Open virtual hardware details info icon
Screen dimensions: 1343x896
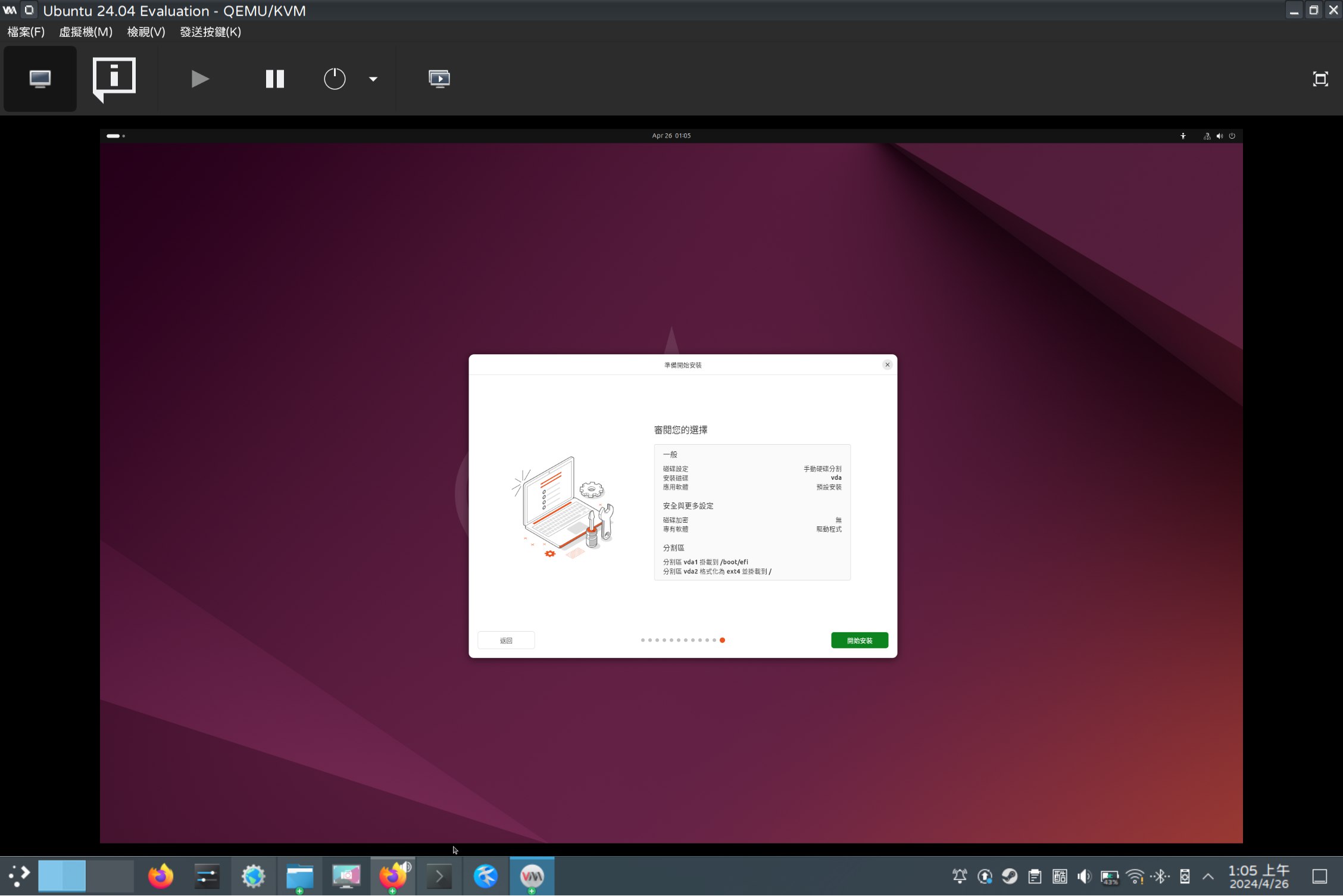point(114,77)
